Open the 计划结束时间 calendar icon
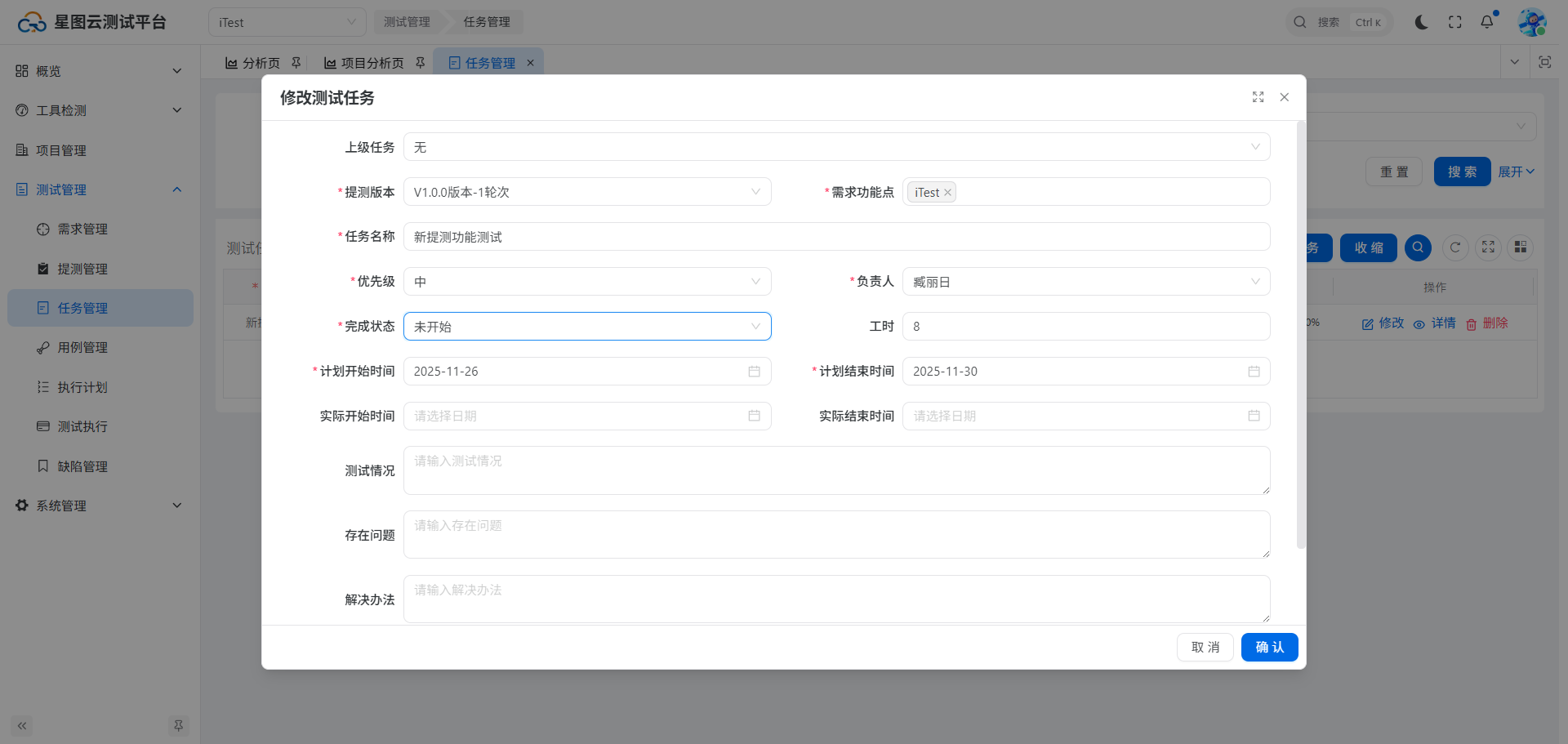This screenshot has height=744, width=1568. (x=1254, y=372)
